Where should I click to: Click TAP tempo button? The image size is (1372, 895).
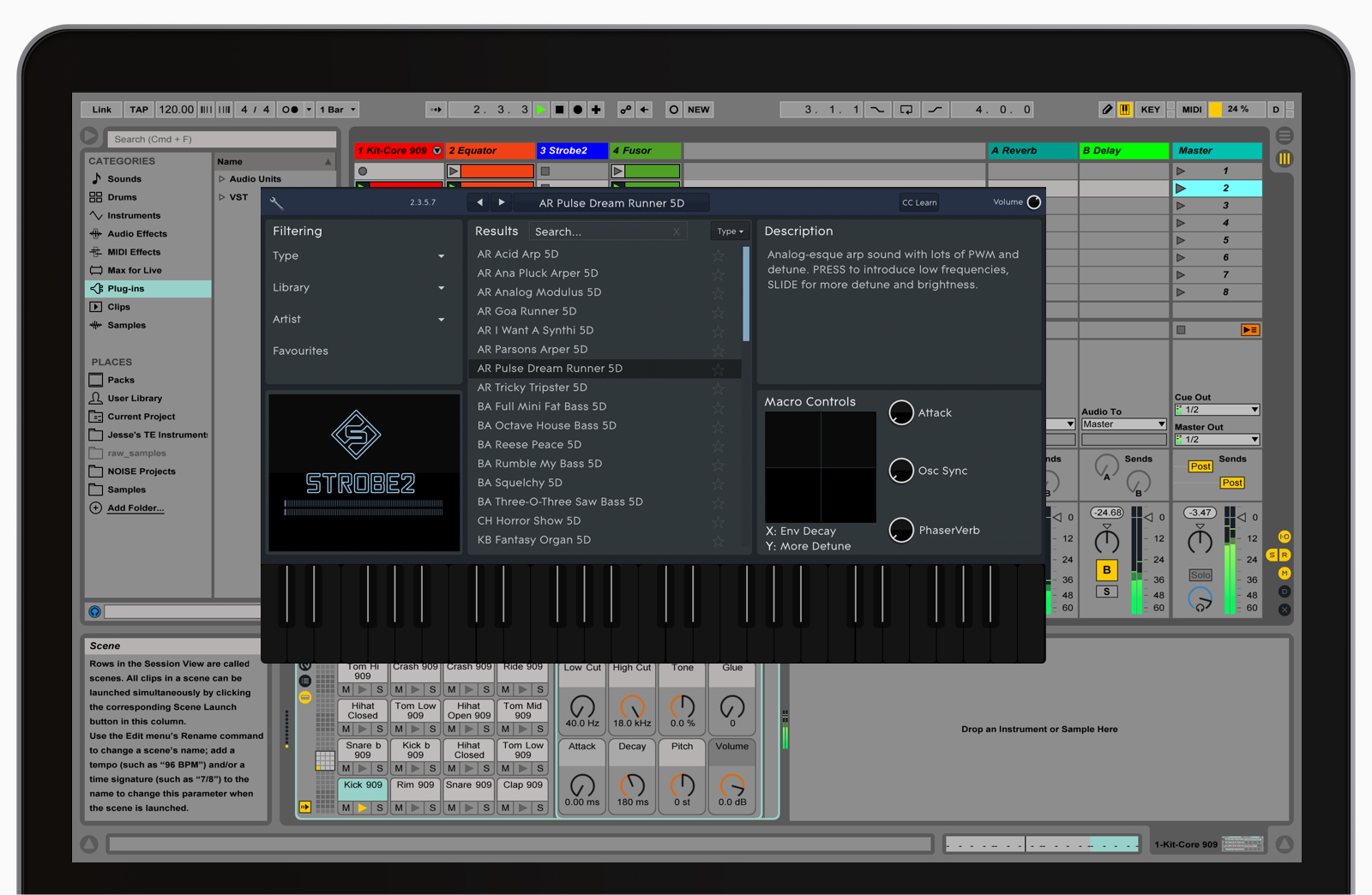(x=139, y=110)
